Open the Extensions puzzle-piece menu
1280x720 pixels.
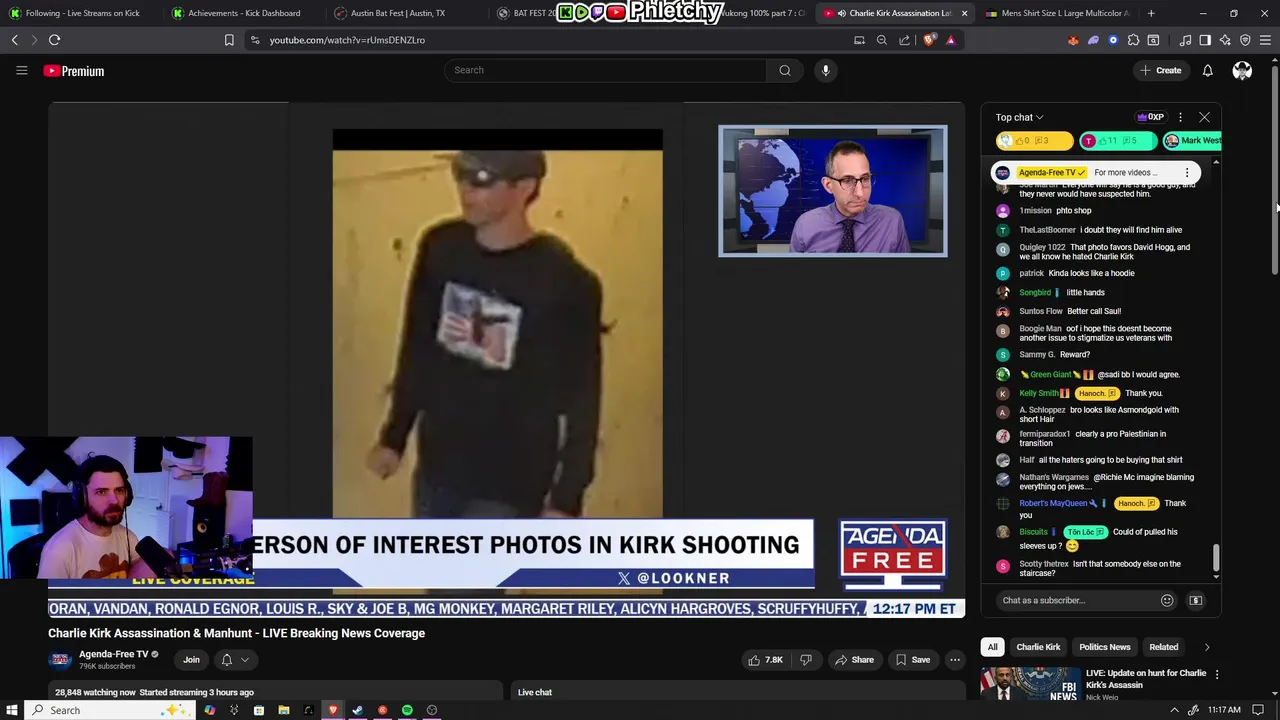pyautogui.click(x=1133, y=40)
